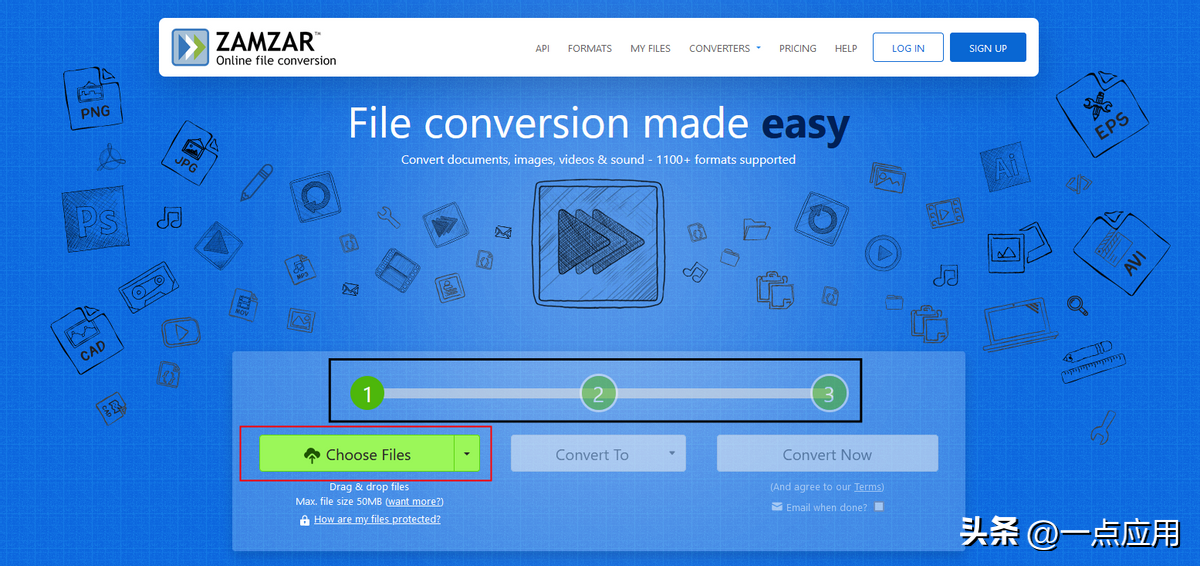
Task: Open the Choose Files source dropdown arrow
Action: click(467, 454)
